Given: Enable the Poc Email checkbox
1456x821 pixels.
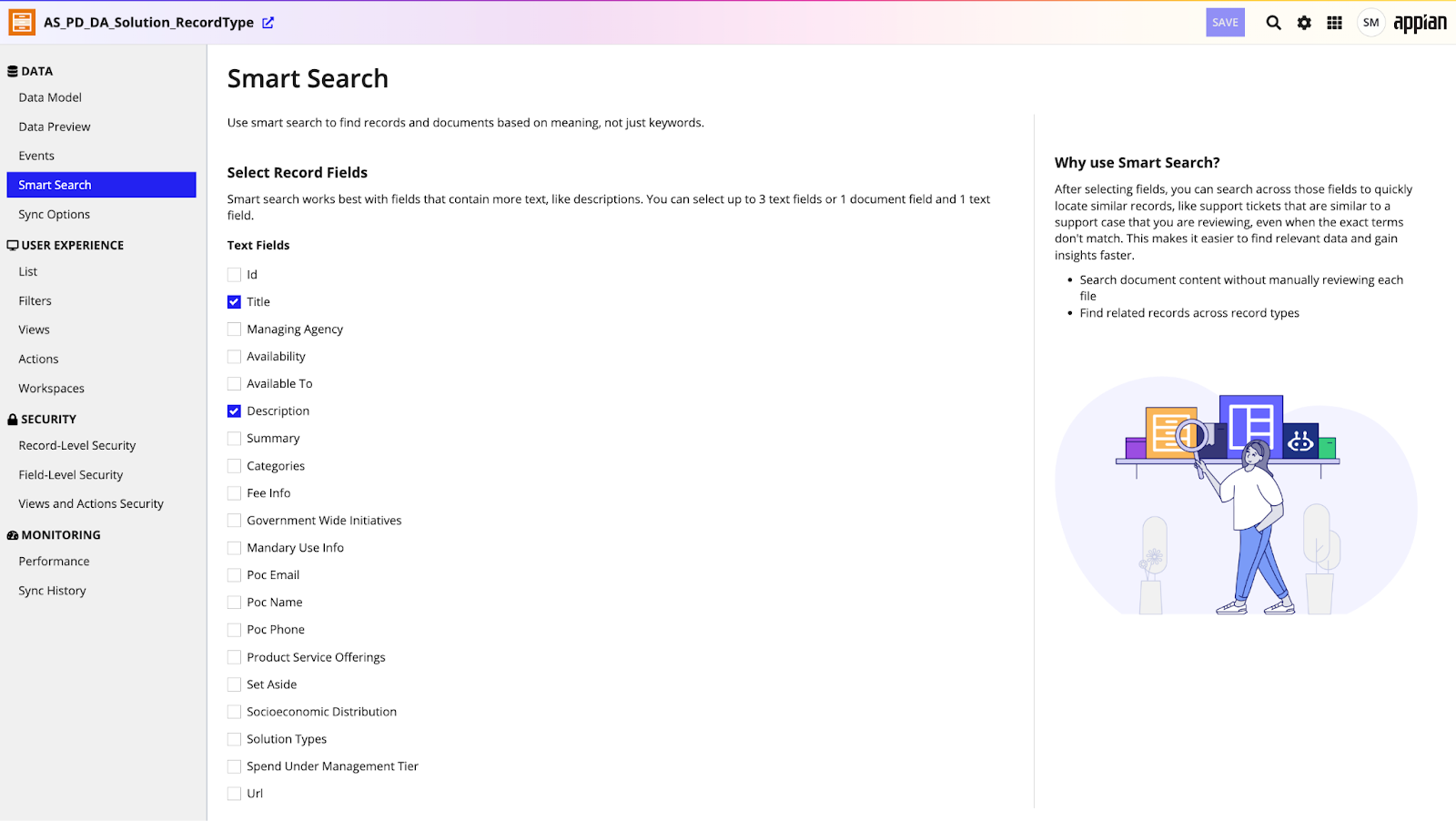Looking at the screenshot, I should 234,574.
